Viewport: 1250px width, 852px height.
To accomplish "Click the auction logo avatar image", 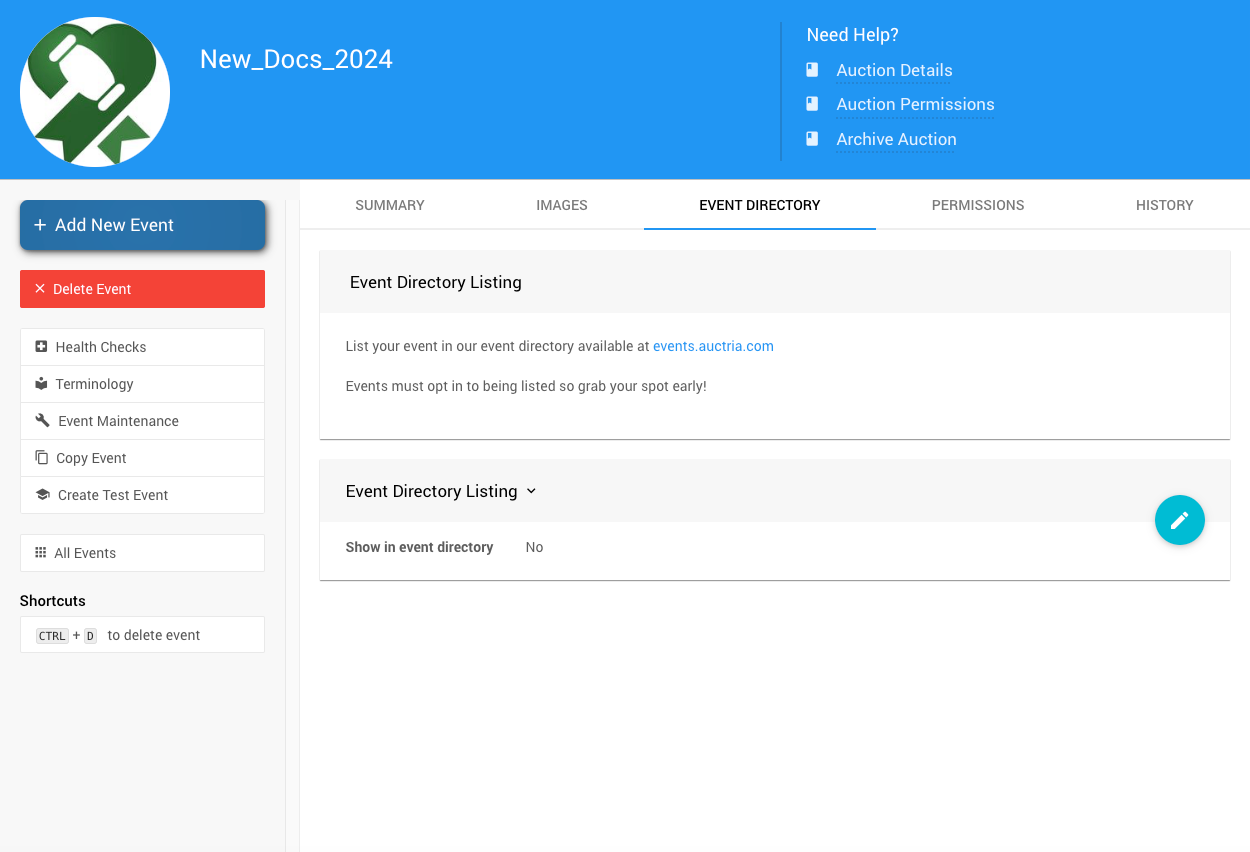I will 95,92.
